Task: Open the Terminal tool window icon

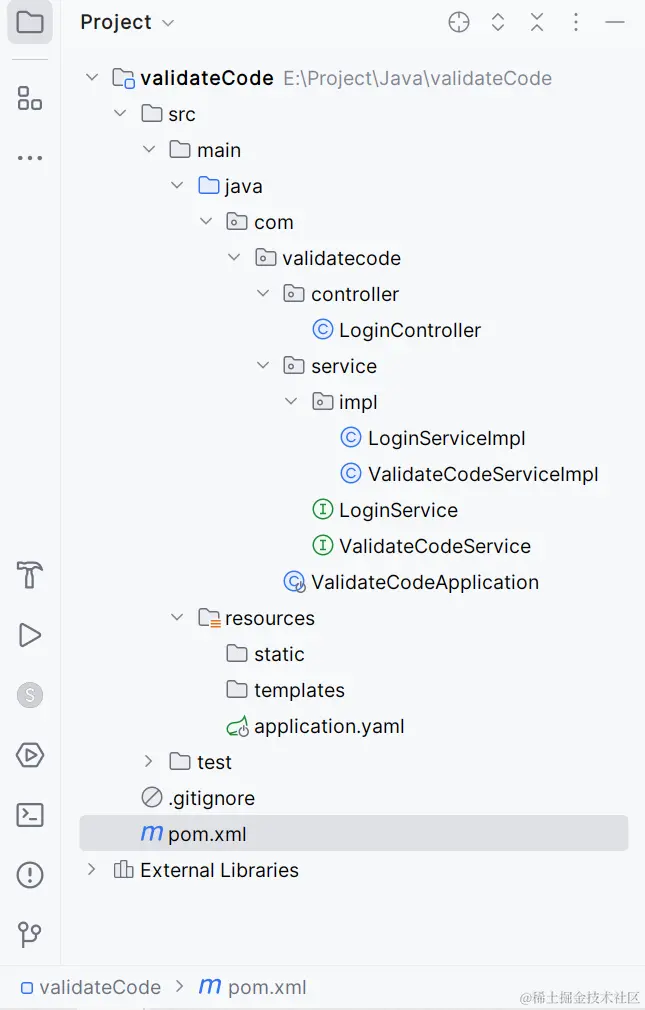Action: (x=30, y=815)
